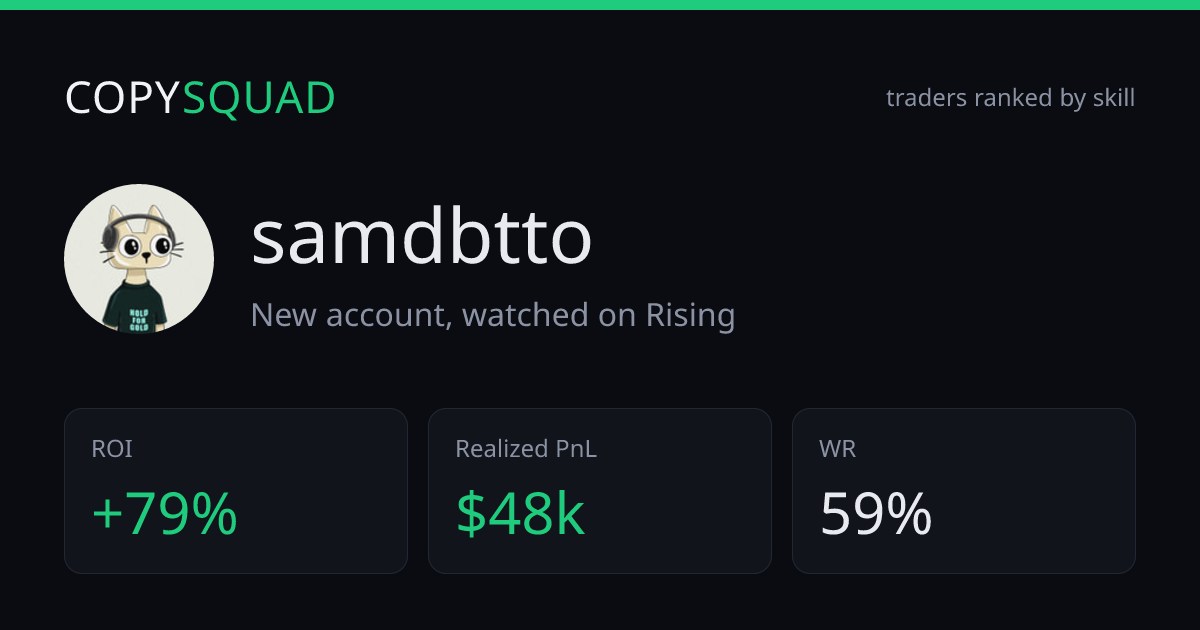Click the $48k realized profit value
The image size is (1200, 630).
pyautogui.click(x=520, y=514)
